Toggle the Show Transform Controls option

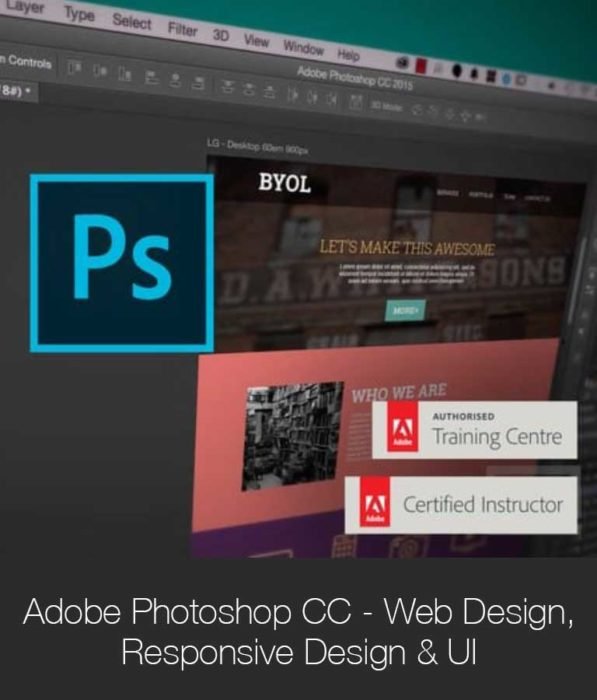tap(25, 62)
